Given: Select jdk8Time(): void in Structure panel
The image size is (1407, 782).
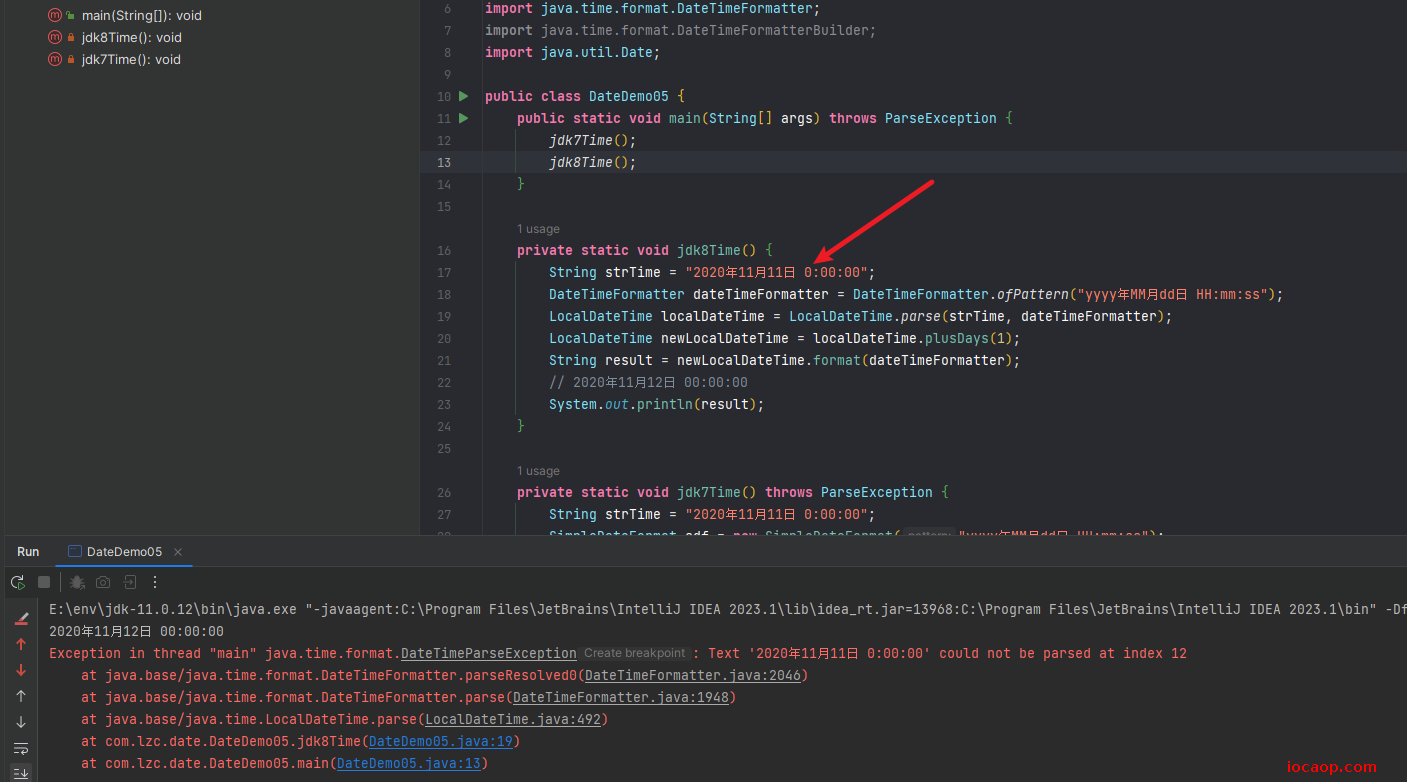Looking at the screenshot, I should tap(132, 37).
